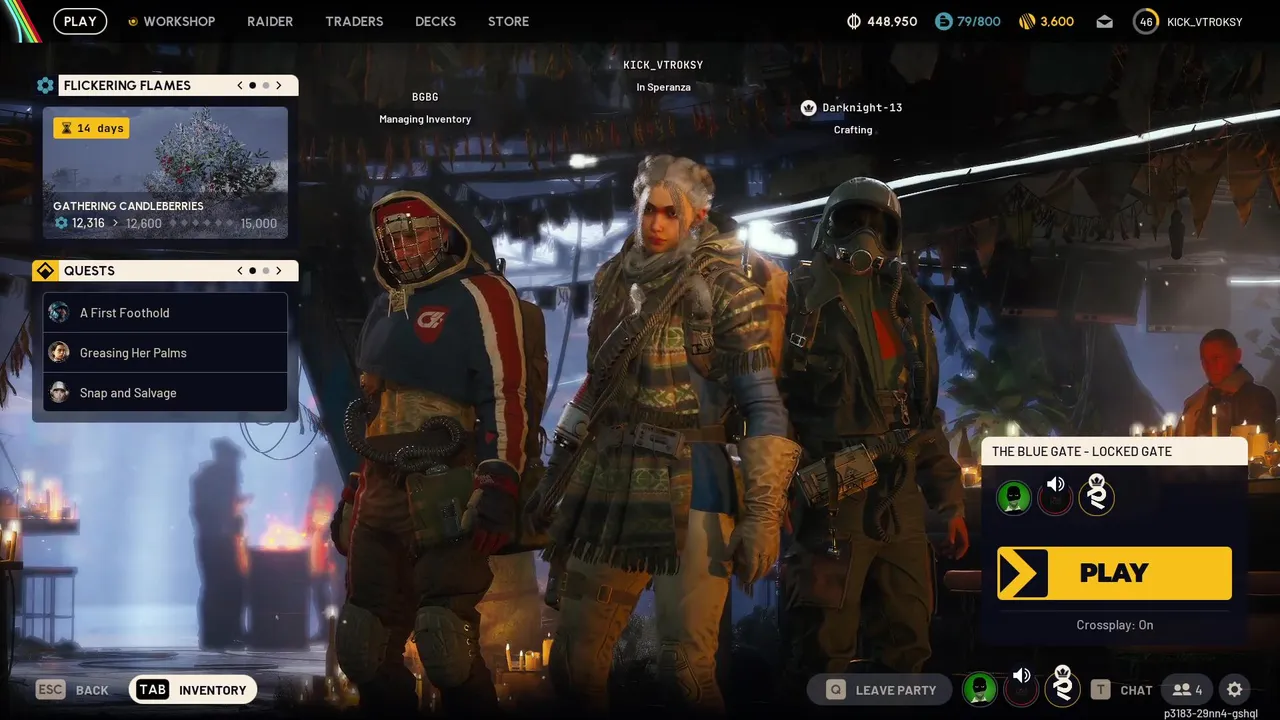This screenshot has width=1280, height=720.
Task: Click the 3,600 gold balance value
Action: pyautogui.click(x=1057, y=21)
